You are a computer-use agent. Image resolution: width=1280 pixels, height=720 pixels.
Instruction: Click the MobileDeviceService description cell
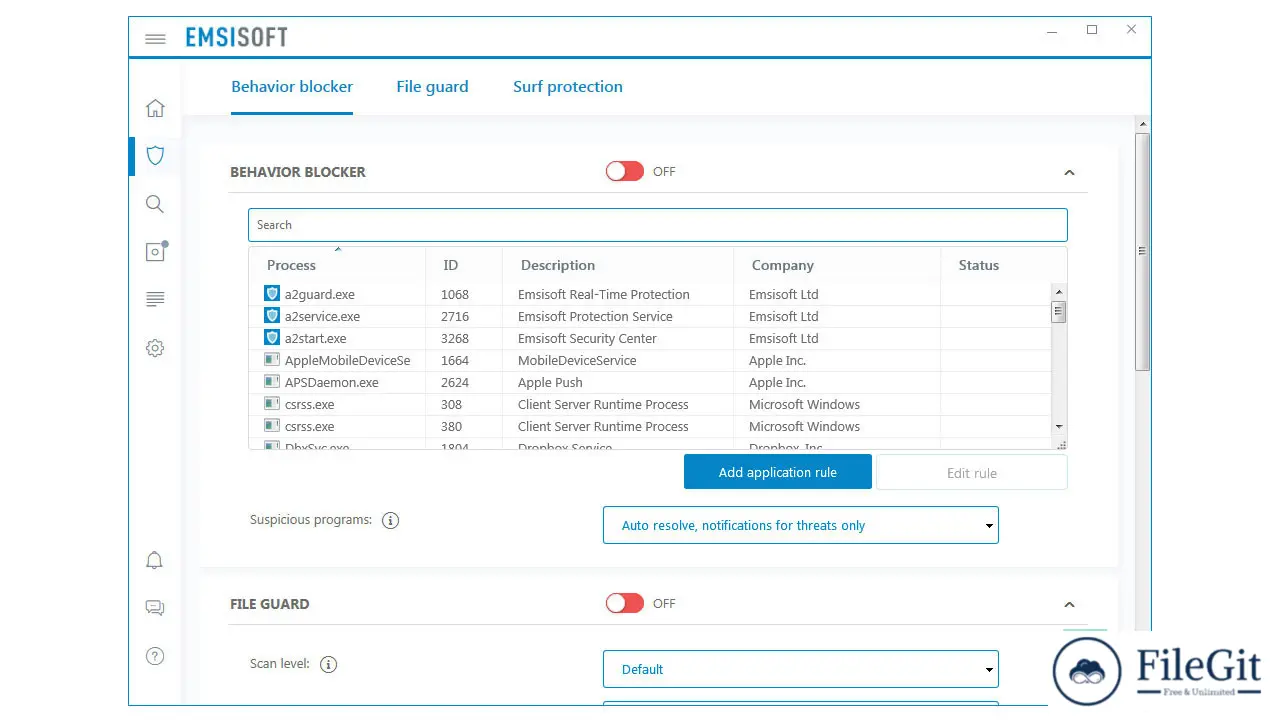(x=575, y=360)
